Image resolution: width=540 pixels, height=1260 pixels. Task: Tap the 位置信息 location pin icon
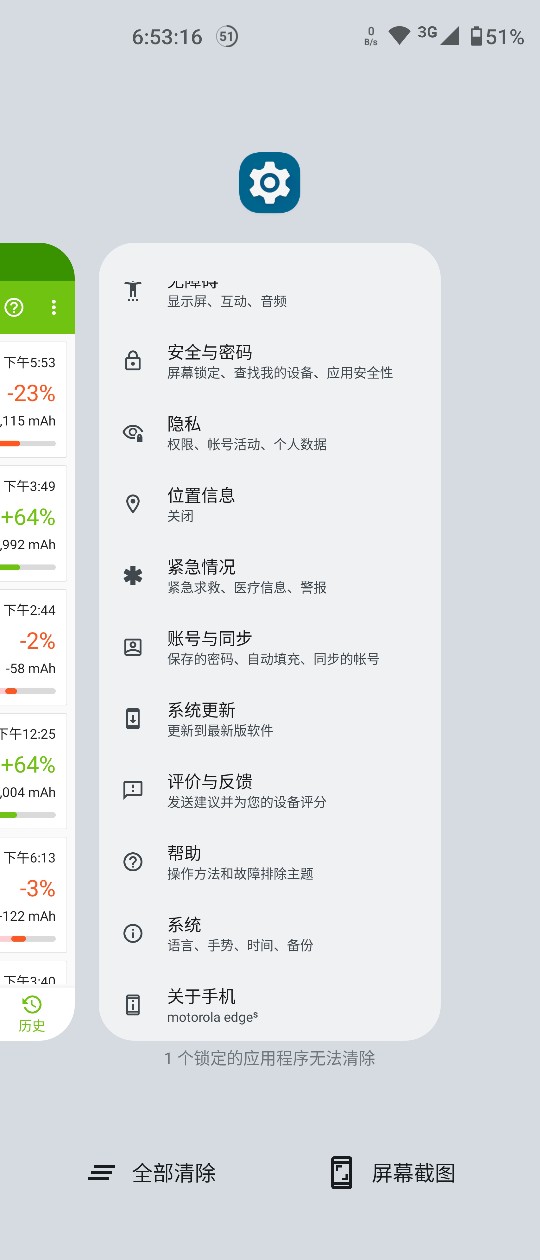pyautogui.click(x=133, y=504)
